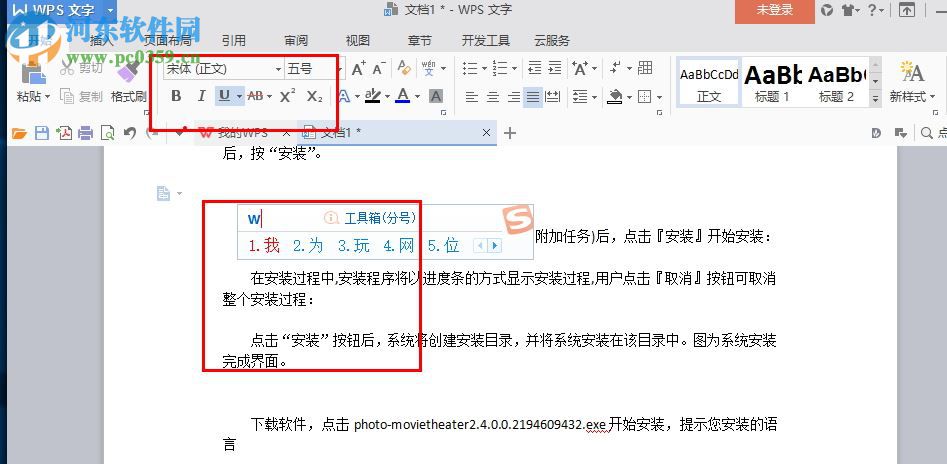This screenshot has width=947, height=464.
Task: Switch to the 审阅 tab
Action: coord(296,40)
